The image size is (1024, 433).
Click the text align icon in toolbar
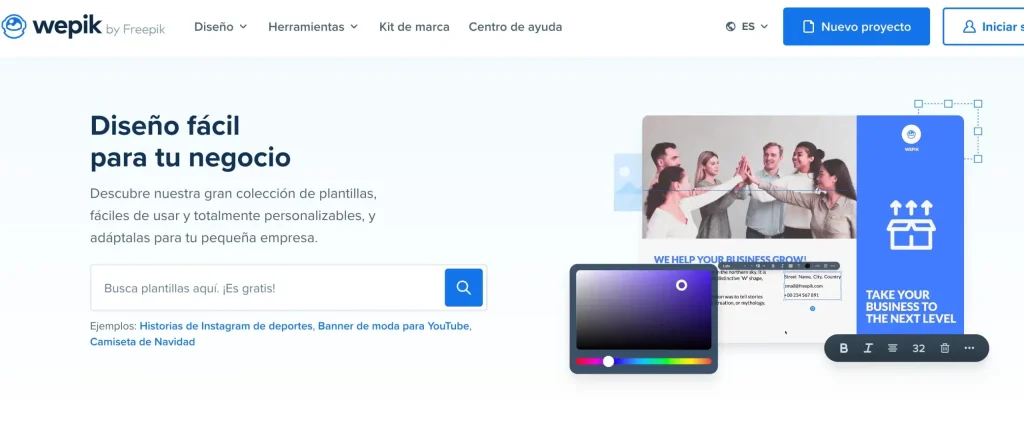[x=892, y=348]
